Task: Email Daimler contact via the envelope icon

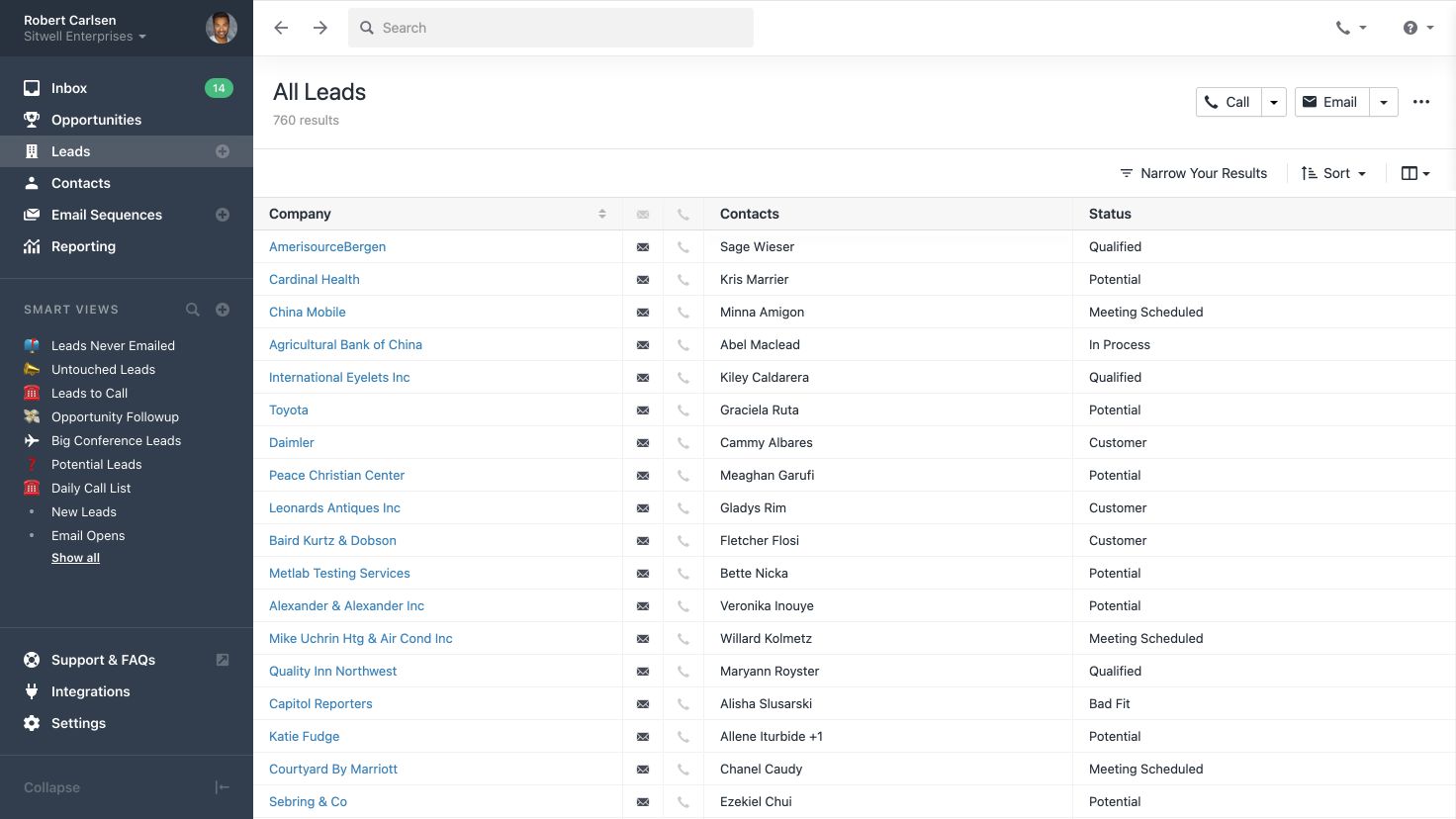Action: pos(642,442)
